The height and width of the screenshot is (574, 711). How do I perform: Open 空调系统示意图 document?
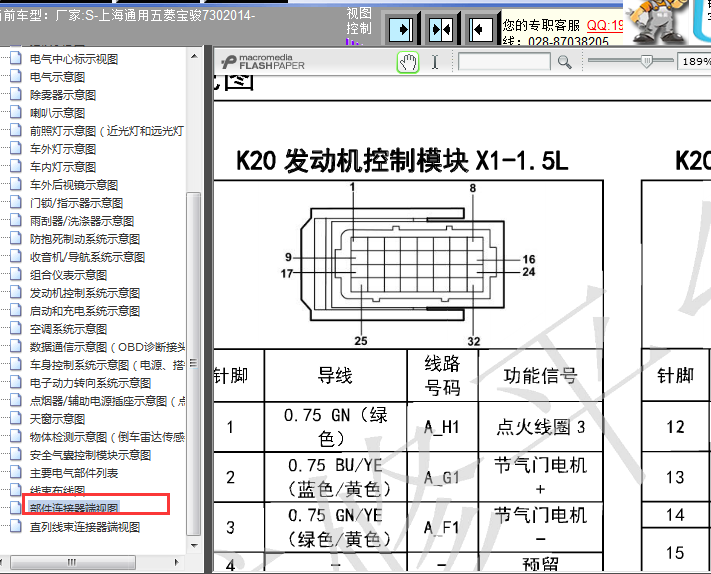pos(68,329)
